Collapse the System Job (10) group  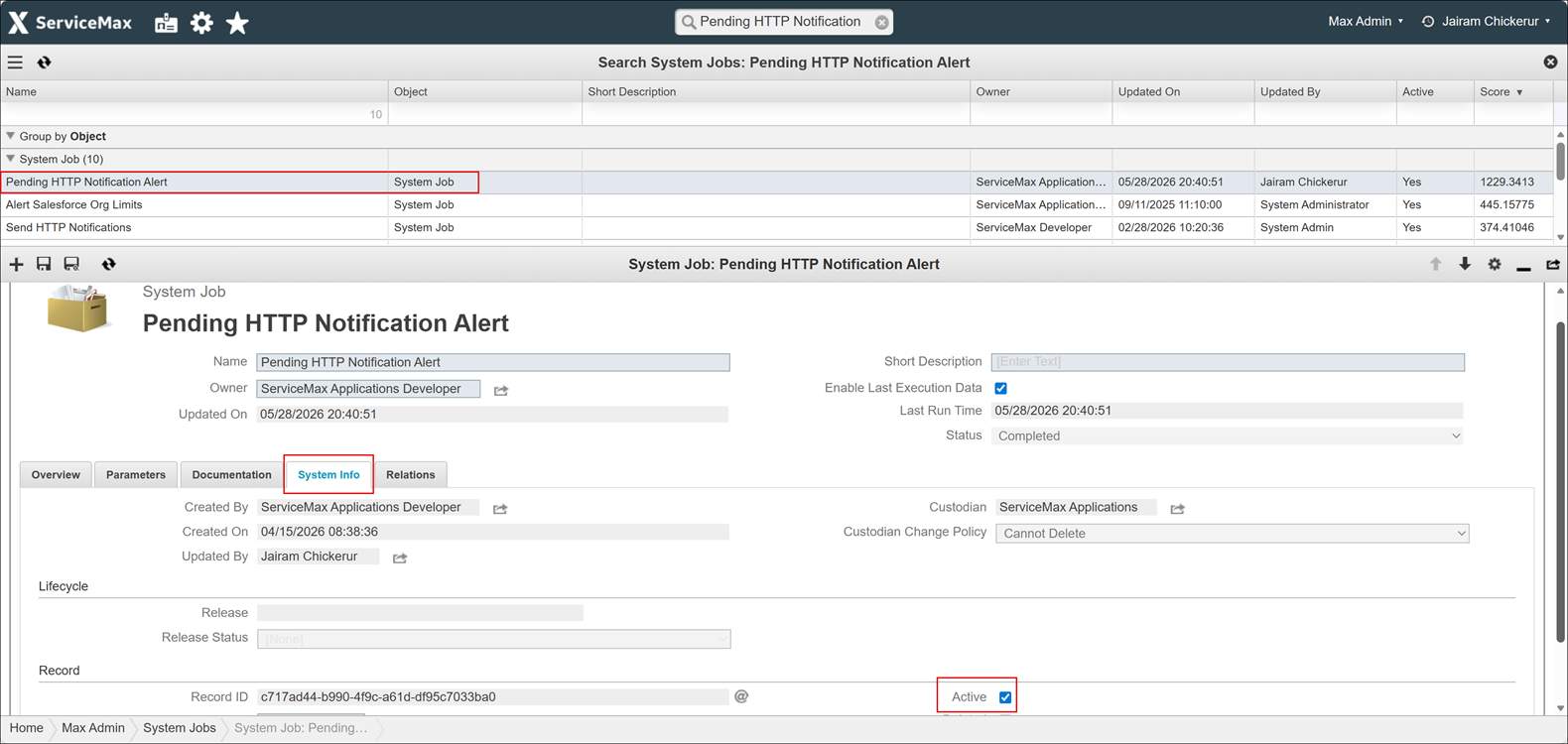pos(11,159)
